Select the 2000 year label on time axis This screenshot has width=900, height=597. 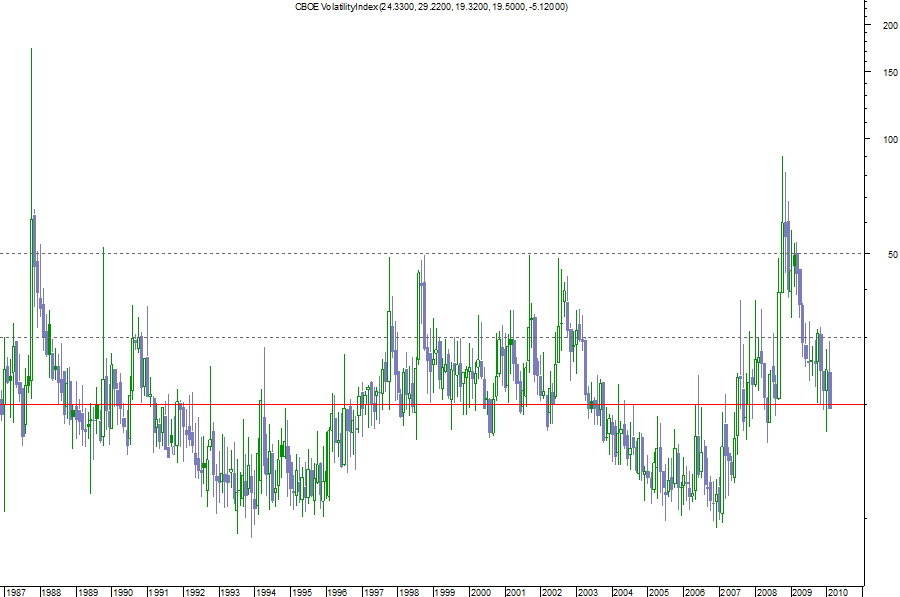pyautogui.click(x=481, y=592)
